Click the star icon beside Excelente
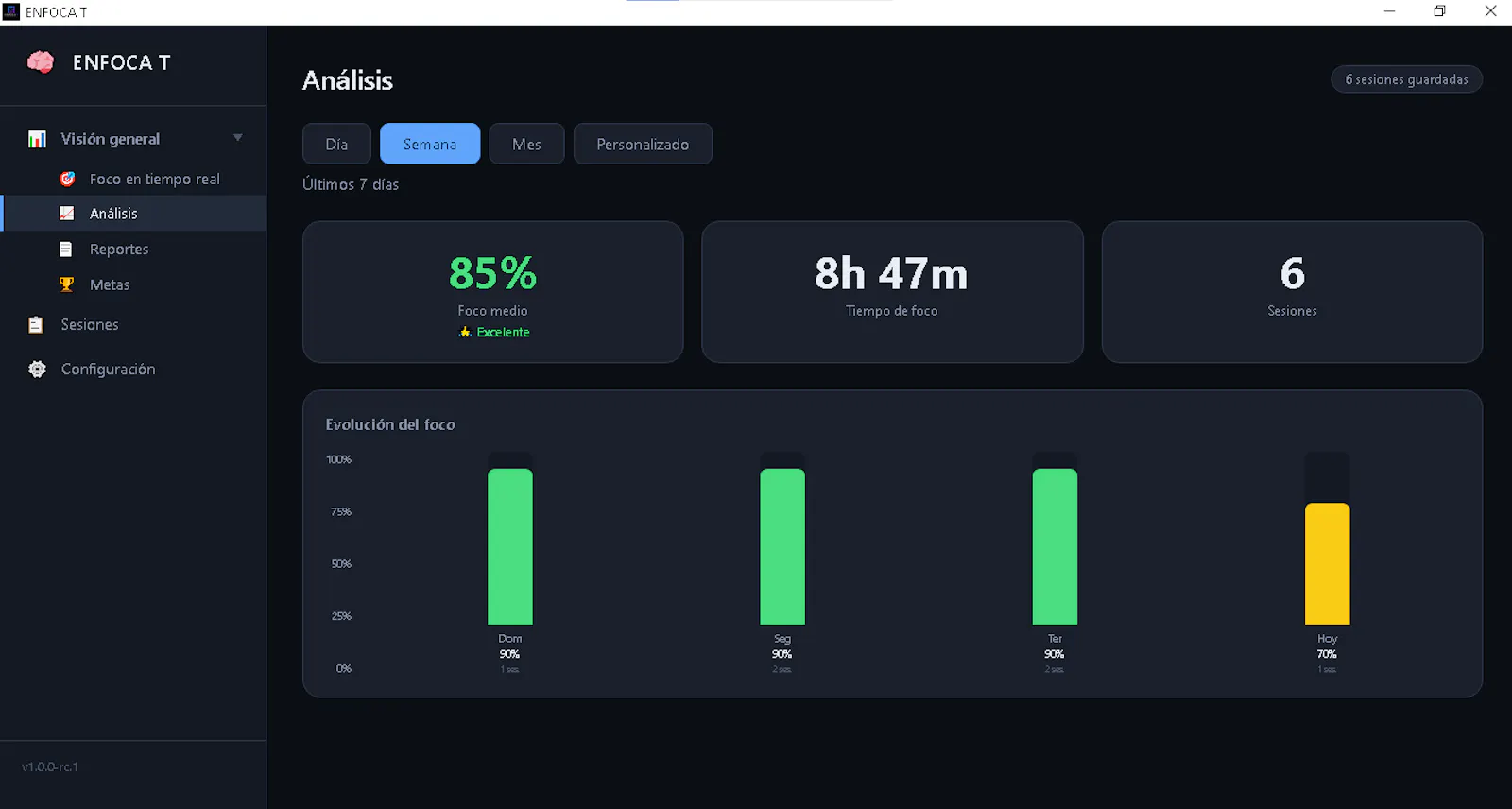Viewport: 1512px width, 809px height. coord(465,332)
